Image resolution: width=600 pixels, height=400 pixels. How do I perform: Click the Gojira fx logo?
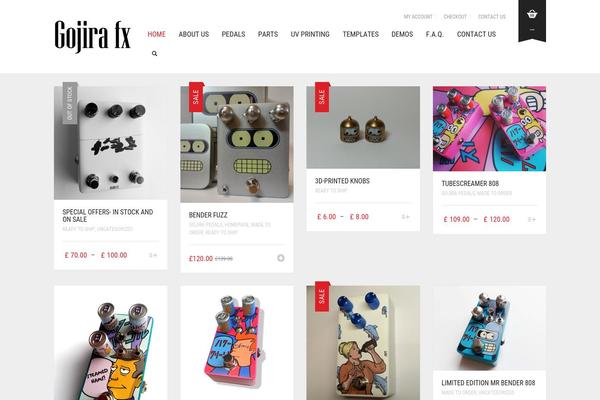coord(93,36)
